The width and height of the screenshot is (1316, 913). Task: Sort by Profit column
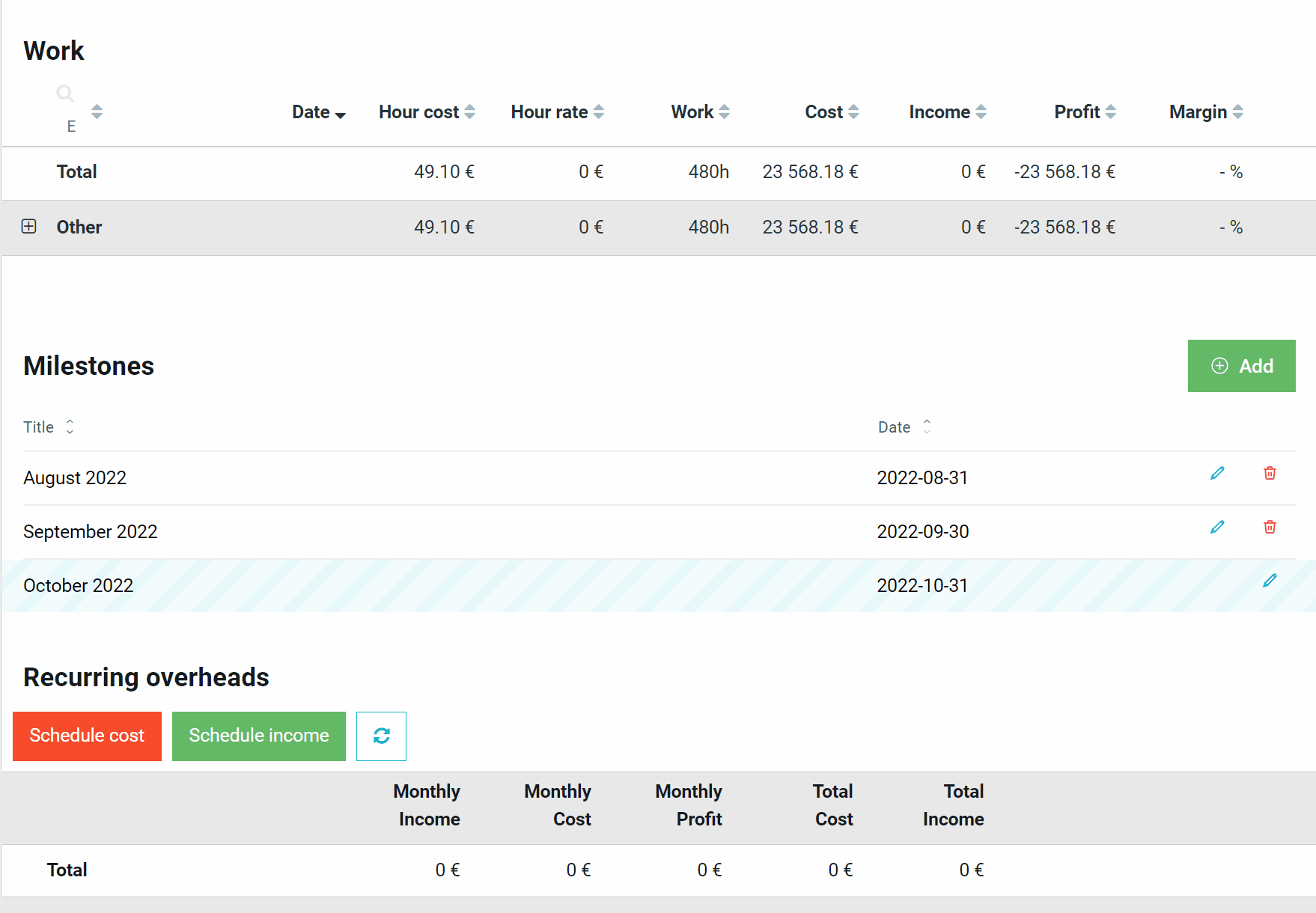coord(1085,112)
